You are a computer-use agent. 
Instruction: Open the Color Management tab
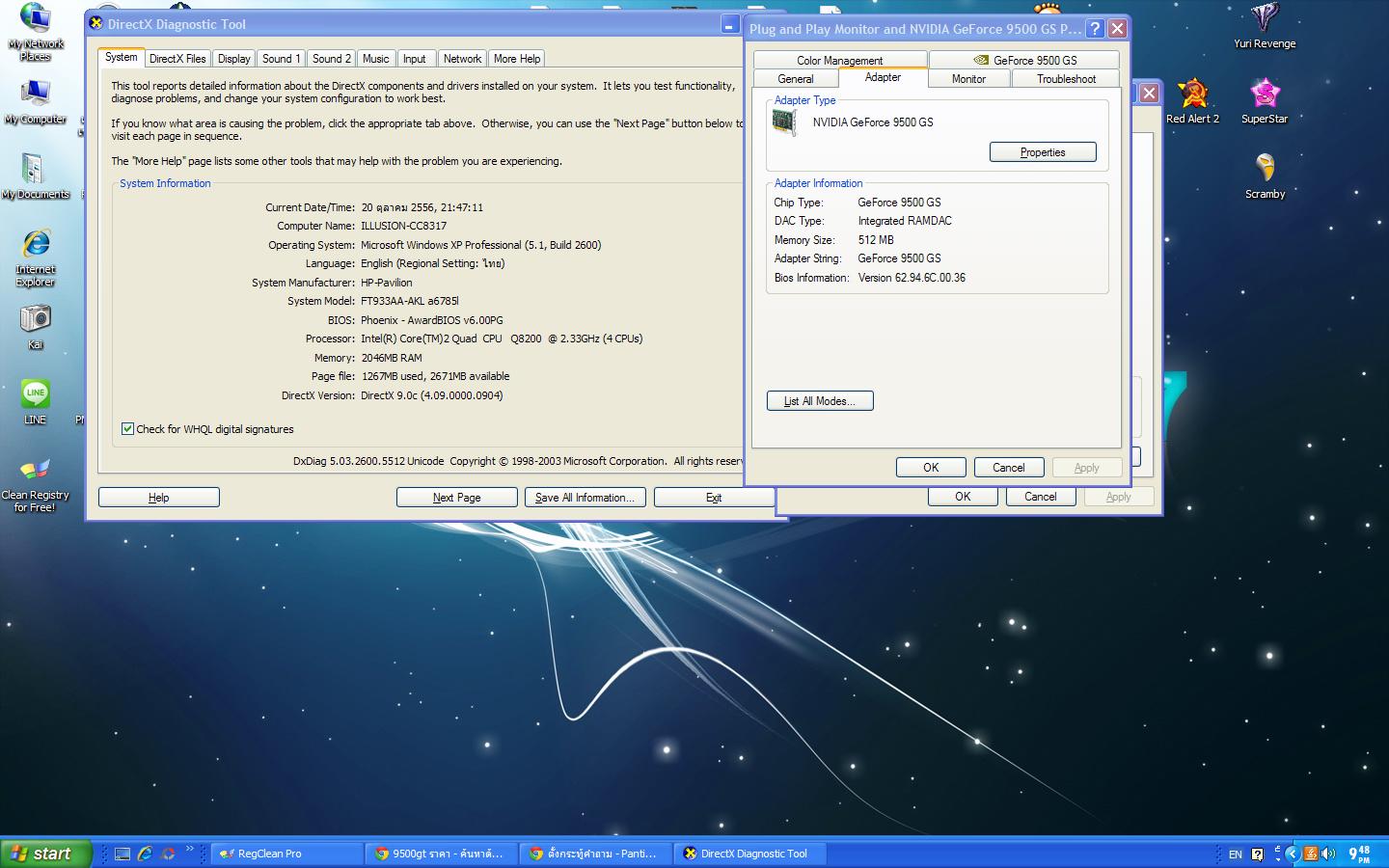click(839, 60)
